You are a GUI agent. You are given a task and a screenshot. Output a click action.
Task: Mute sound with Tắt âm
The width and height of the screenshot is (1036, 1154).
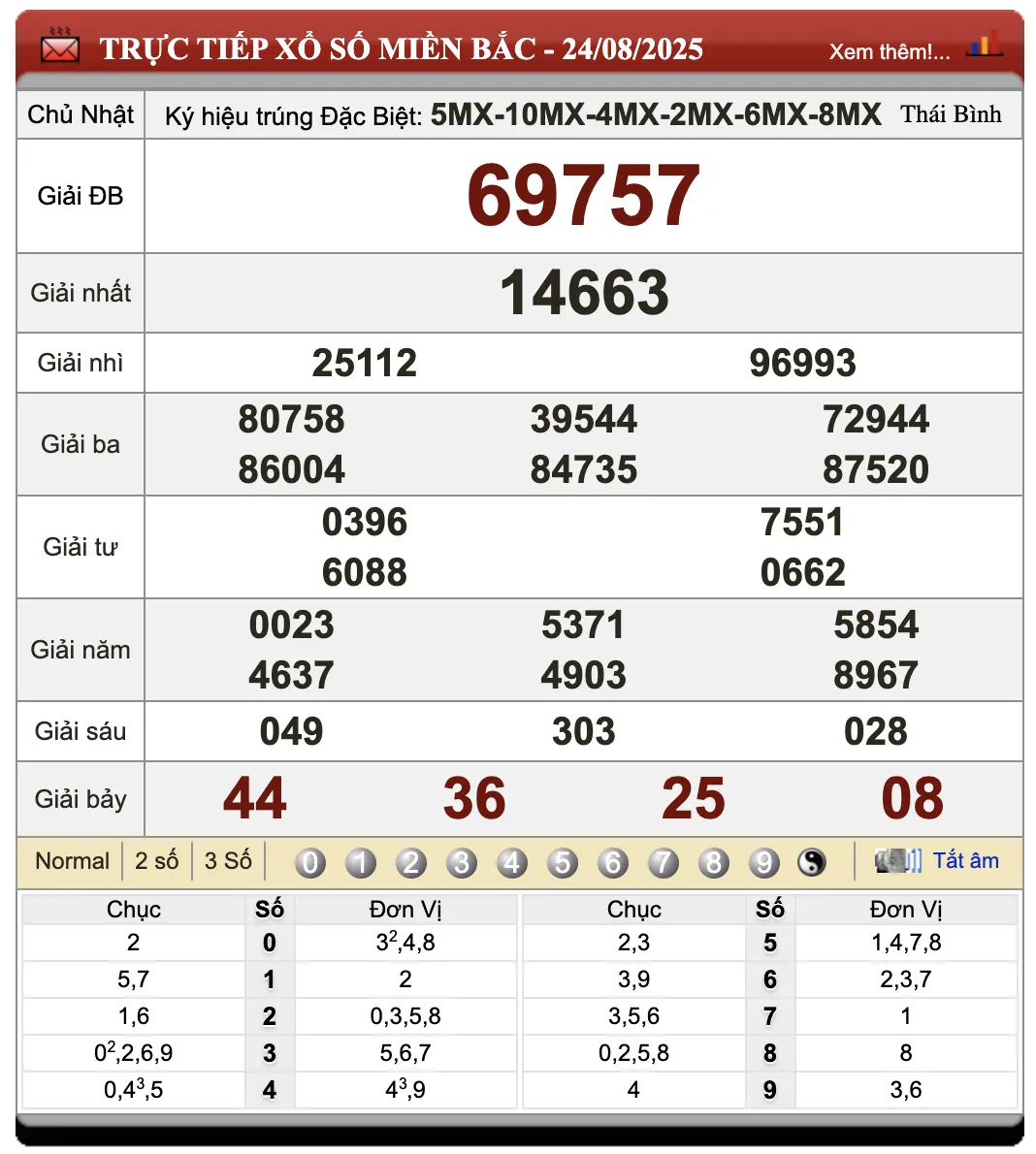(x=965, y=860)
